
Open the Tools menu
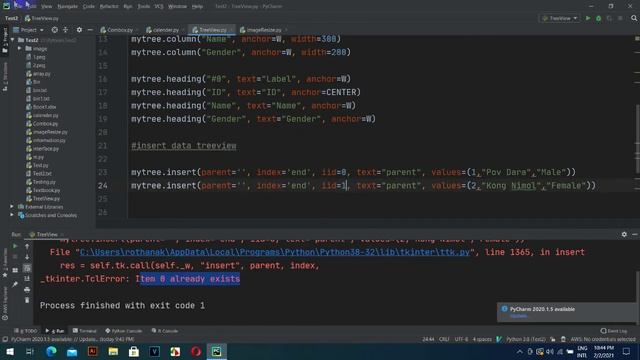[143, 7]
